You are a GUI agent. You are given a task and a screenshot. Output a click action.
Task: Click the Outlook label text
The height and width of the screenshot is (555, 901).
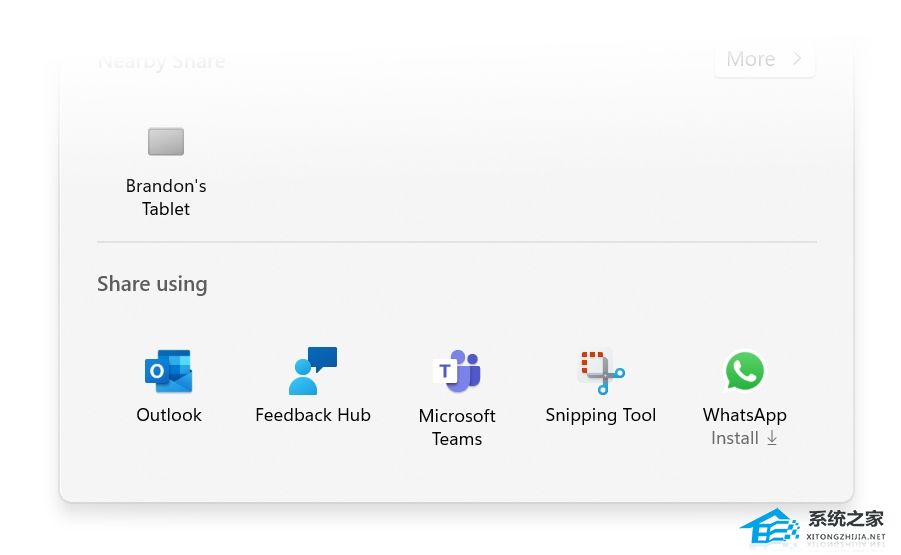169,415
